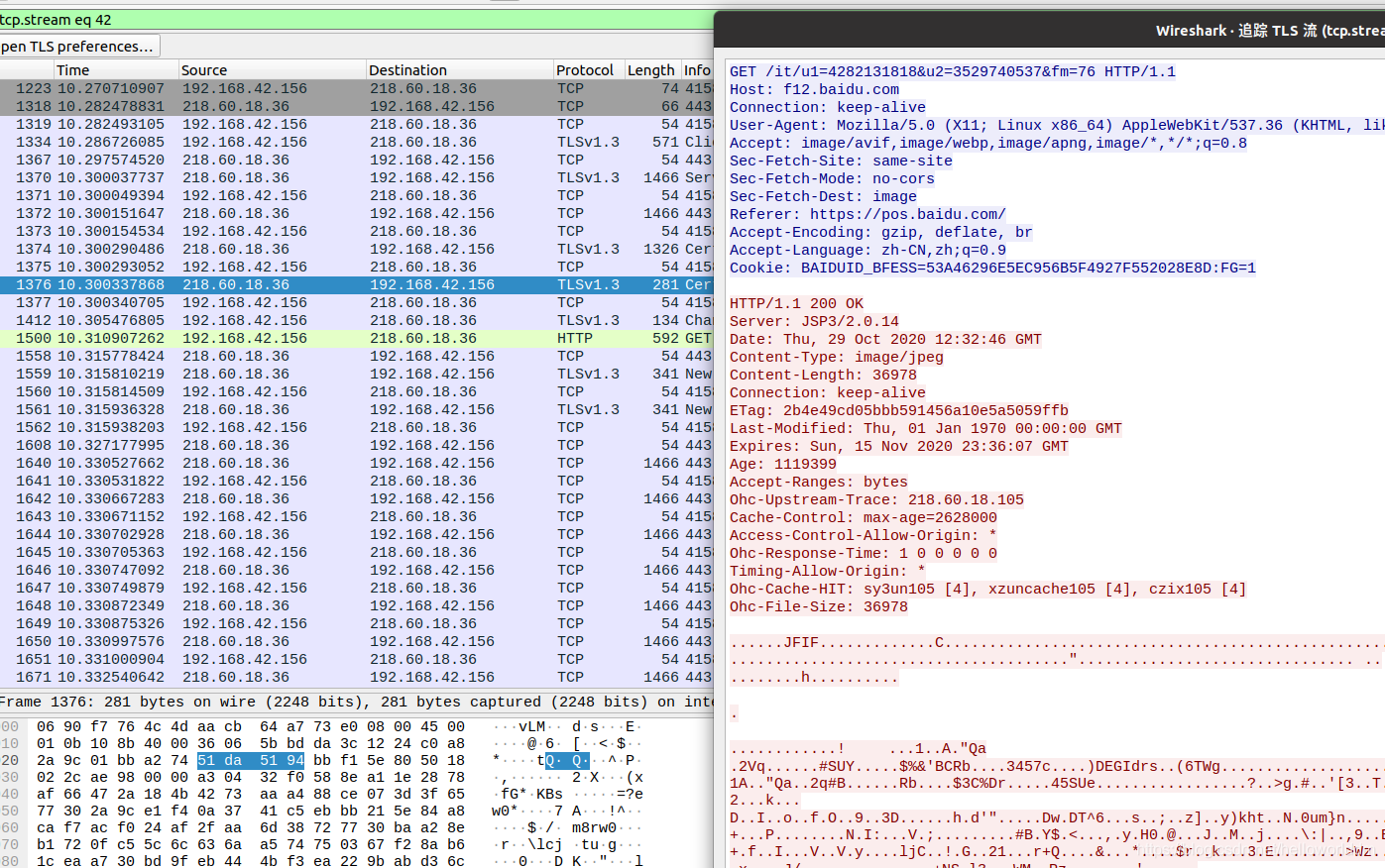Select packet 1608 row
This screenshot has width=1385, height=868.
click(x=357, y=445)
